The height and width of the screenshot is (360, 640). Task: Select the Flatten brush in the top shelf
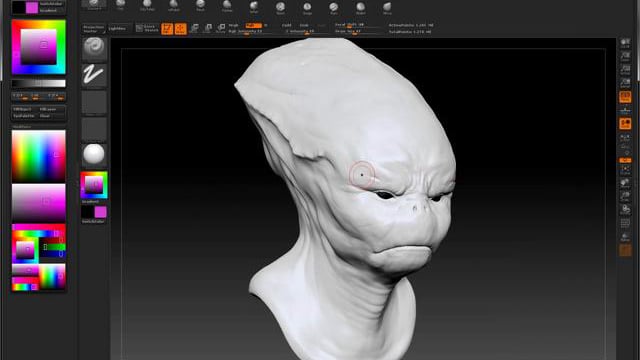tap(227, 5)
